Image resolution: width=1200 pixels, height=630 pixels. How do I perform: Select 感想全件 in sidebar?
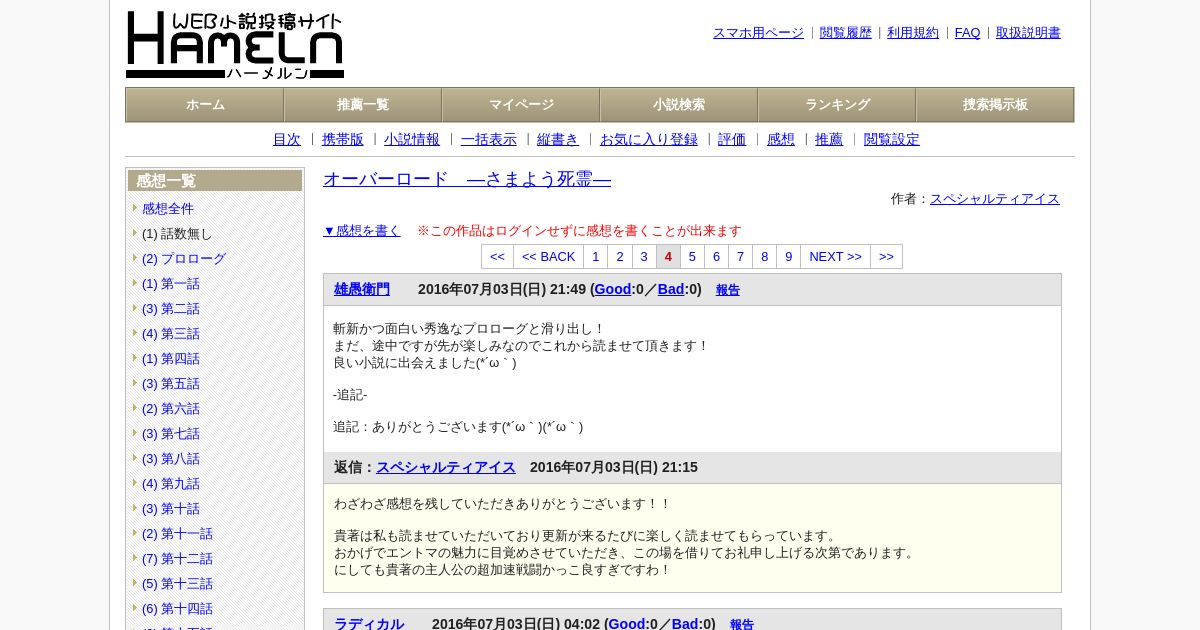tap(168, 209)
